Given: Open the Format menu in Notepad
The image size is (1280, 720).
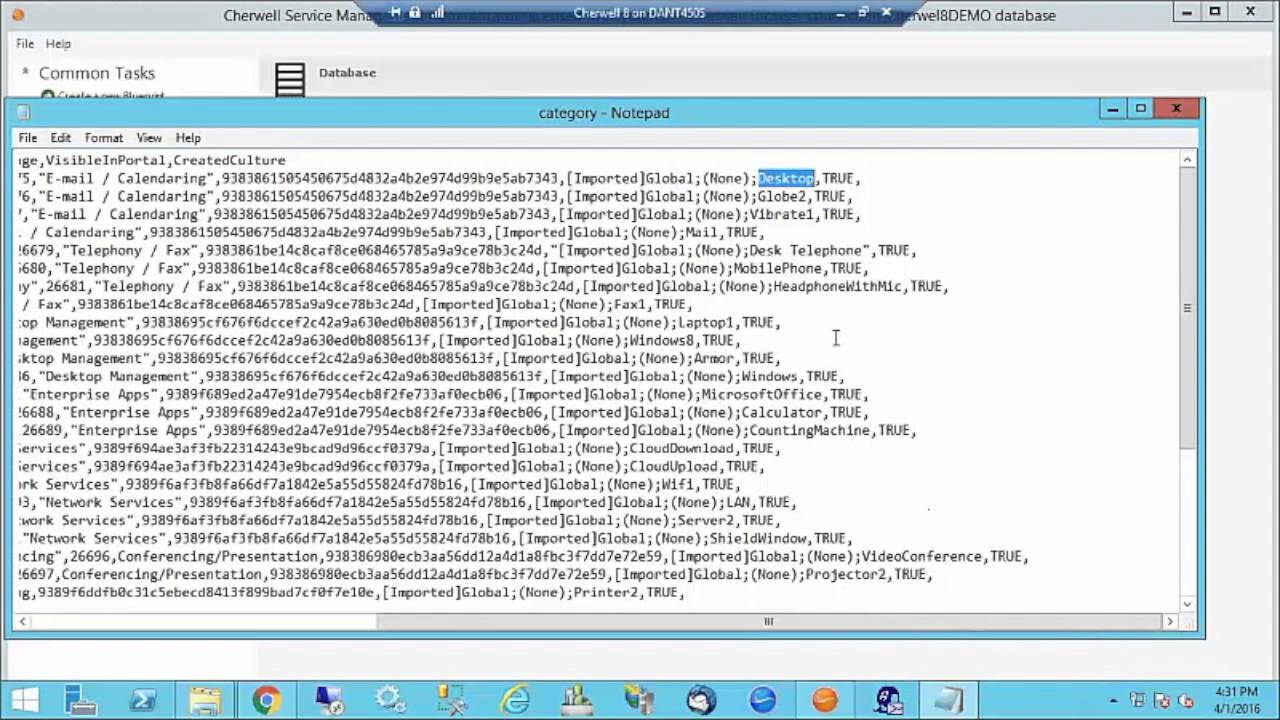Looking at the screenshot, I should [103, 137].
